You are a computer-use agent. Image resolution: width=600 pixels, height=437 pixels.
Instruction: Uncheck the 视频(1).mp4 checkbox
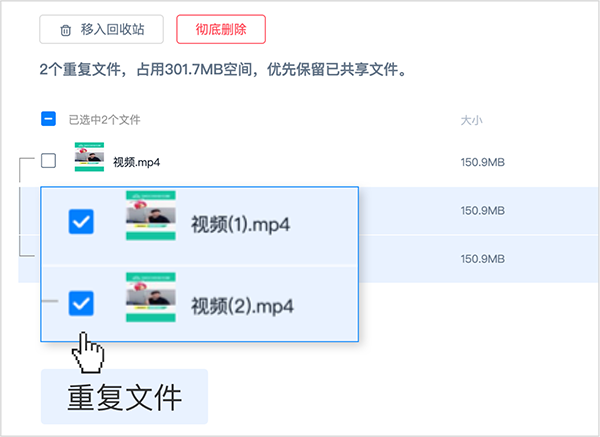[81, 223]
